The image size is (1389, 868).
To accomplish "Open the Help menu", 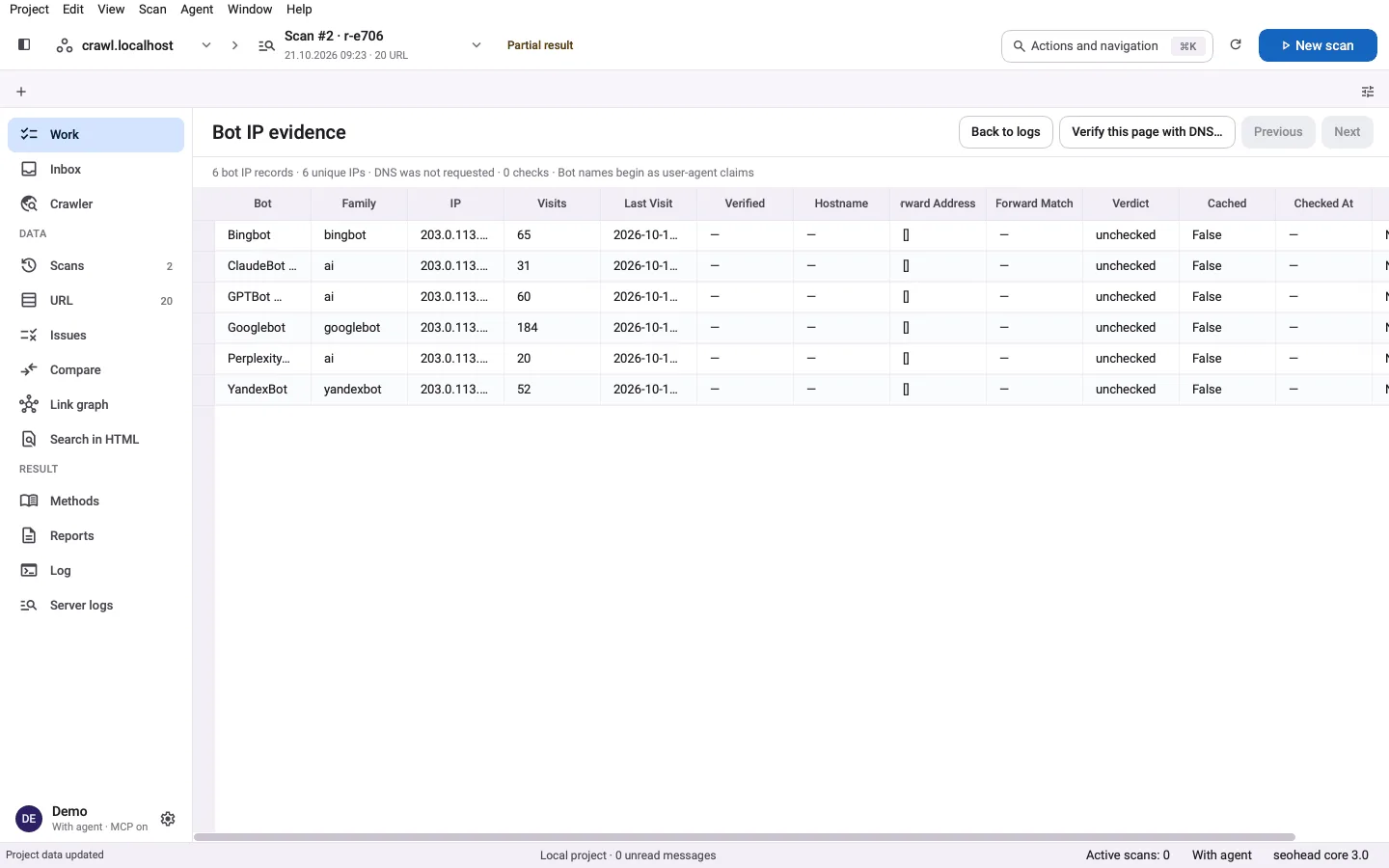I will tap(299, 9).
